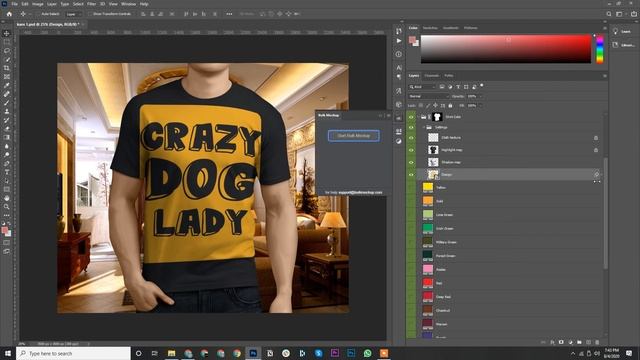
Task: Click the search icon at top right
Action: (609, 14)
